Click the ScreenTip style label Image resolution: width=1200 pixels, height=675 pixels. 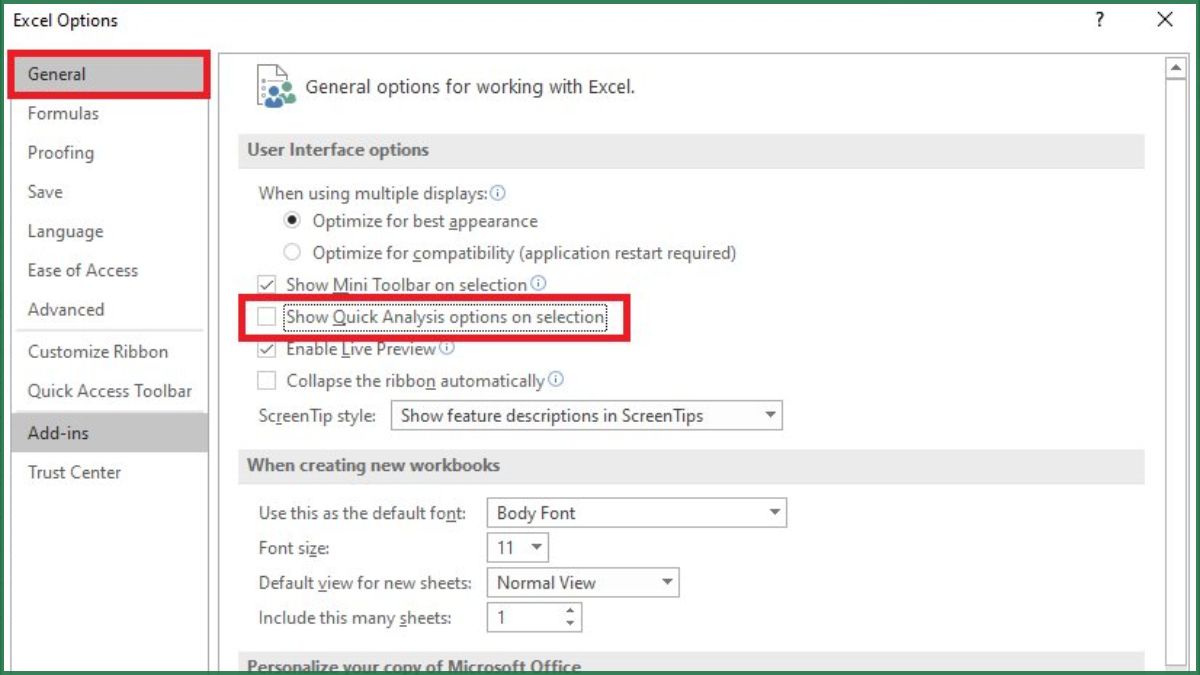click(317, 416)
